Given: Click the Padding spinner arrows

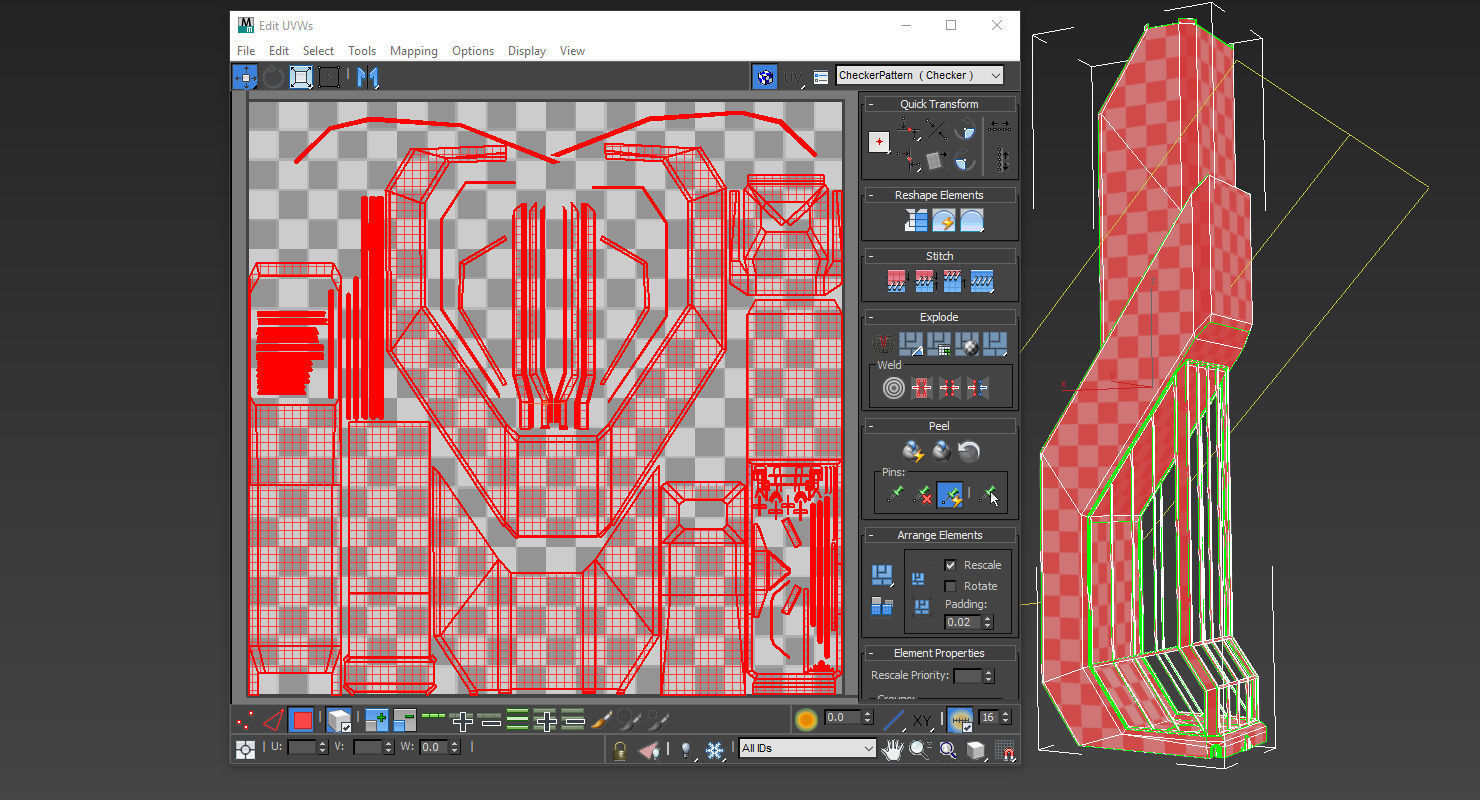Looking at the screenshot, I should 988,622.
